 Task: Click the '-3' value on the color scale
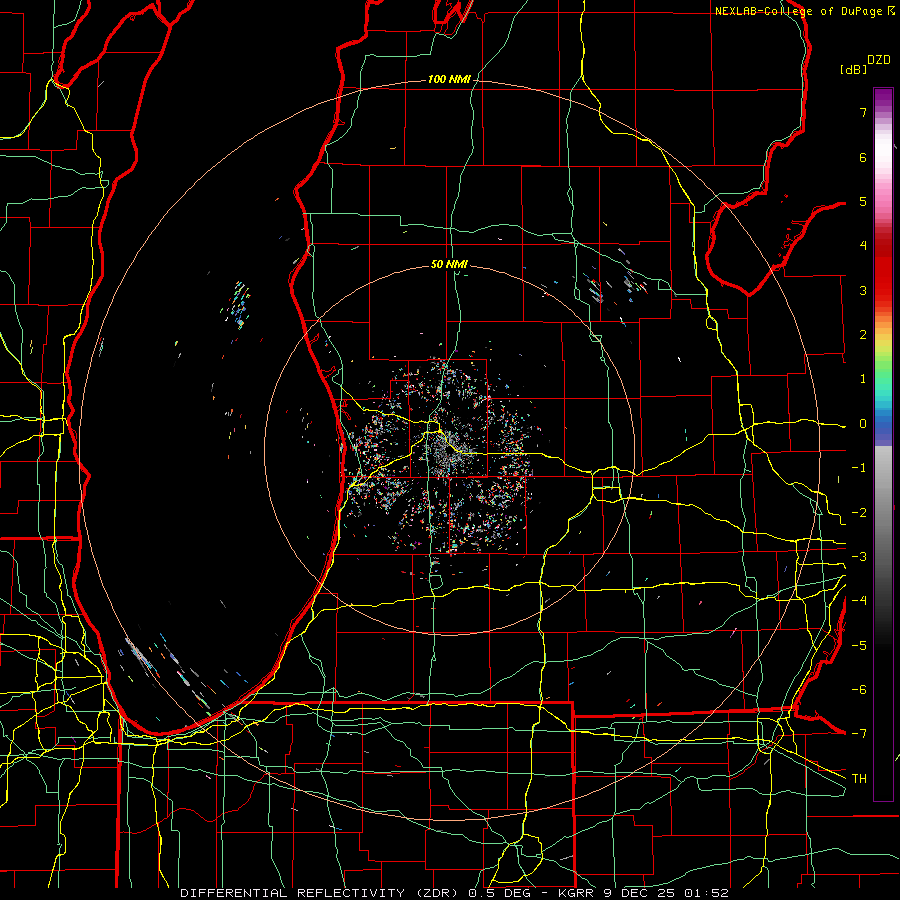859,557
